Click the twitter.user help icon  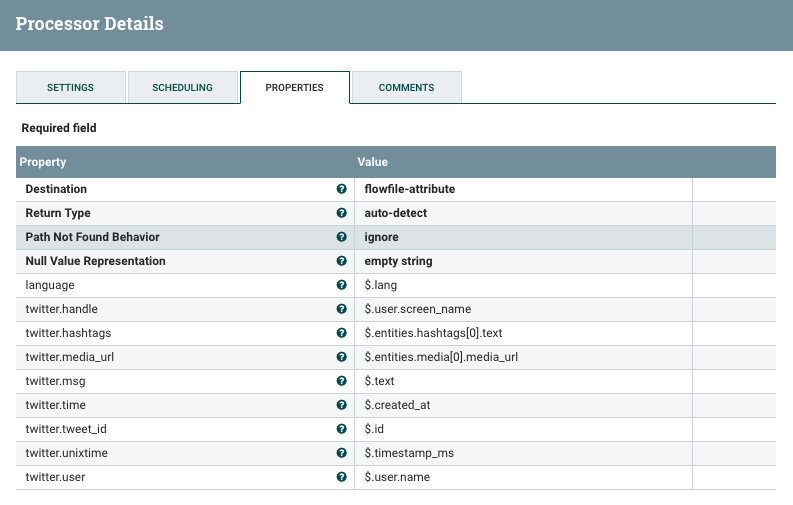point(342,477)
